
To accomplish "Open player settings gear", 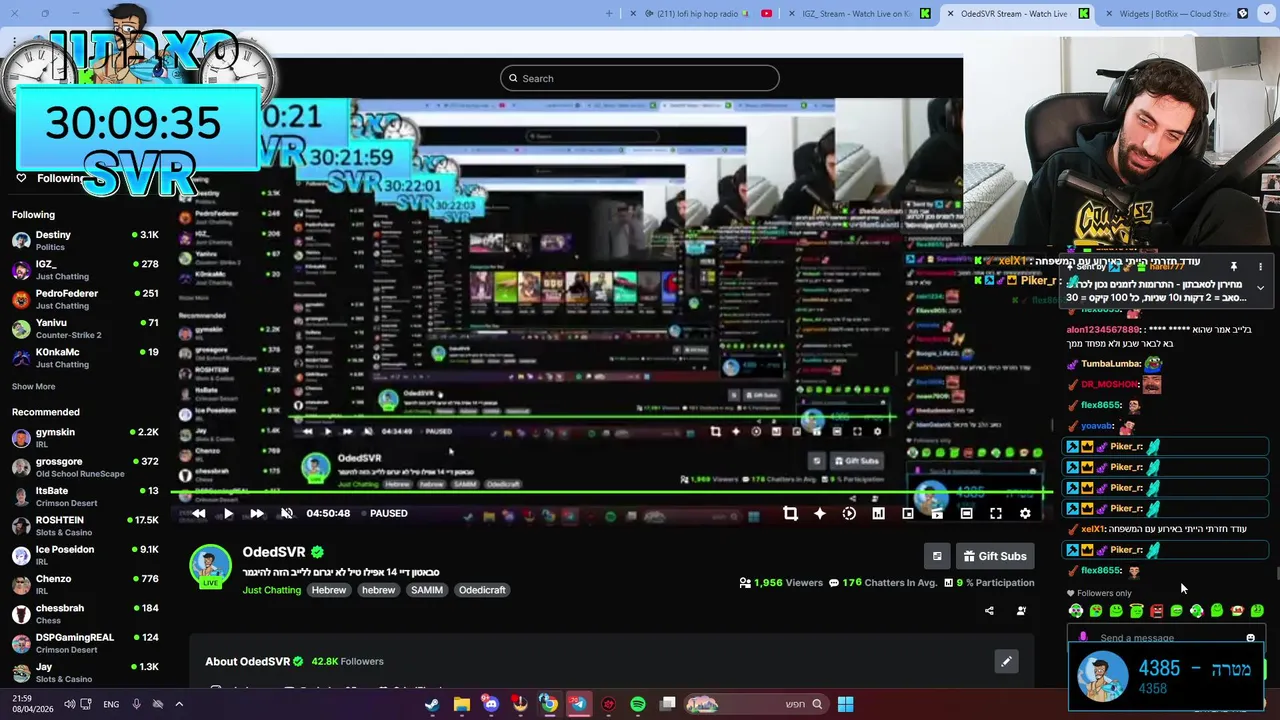I will (1025, 513).
